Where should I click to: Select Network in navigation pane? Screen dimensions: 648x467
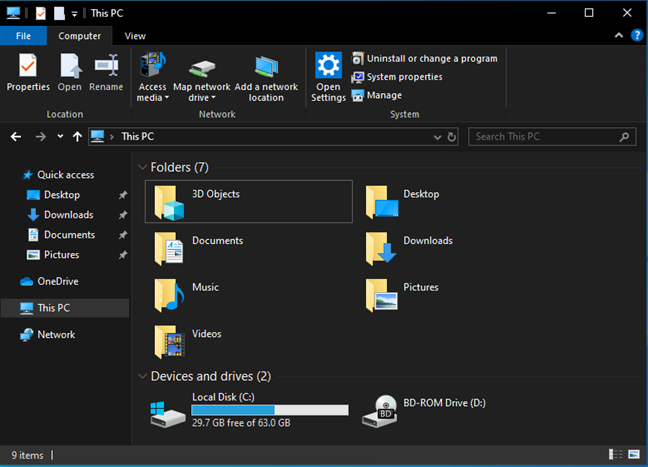click(x=48, y=334)
